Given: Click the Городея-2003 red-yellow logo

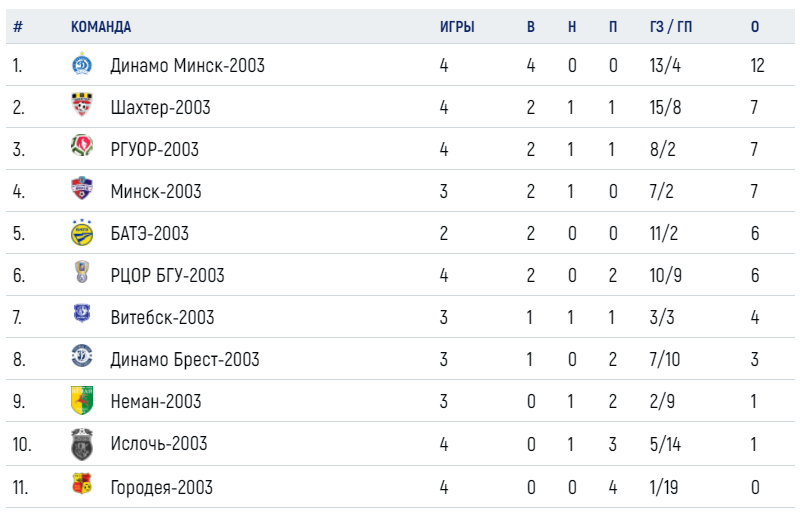Looking at the screenshot, I should pos(82,484).
